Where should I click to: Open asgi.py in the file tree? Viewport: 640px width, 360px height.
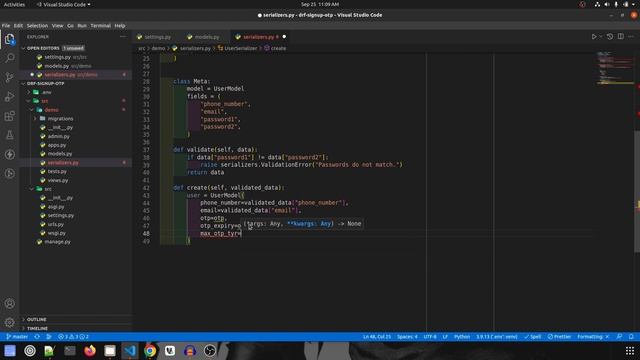coord(56,207)
